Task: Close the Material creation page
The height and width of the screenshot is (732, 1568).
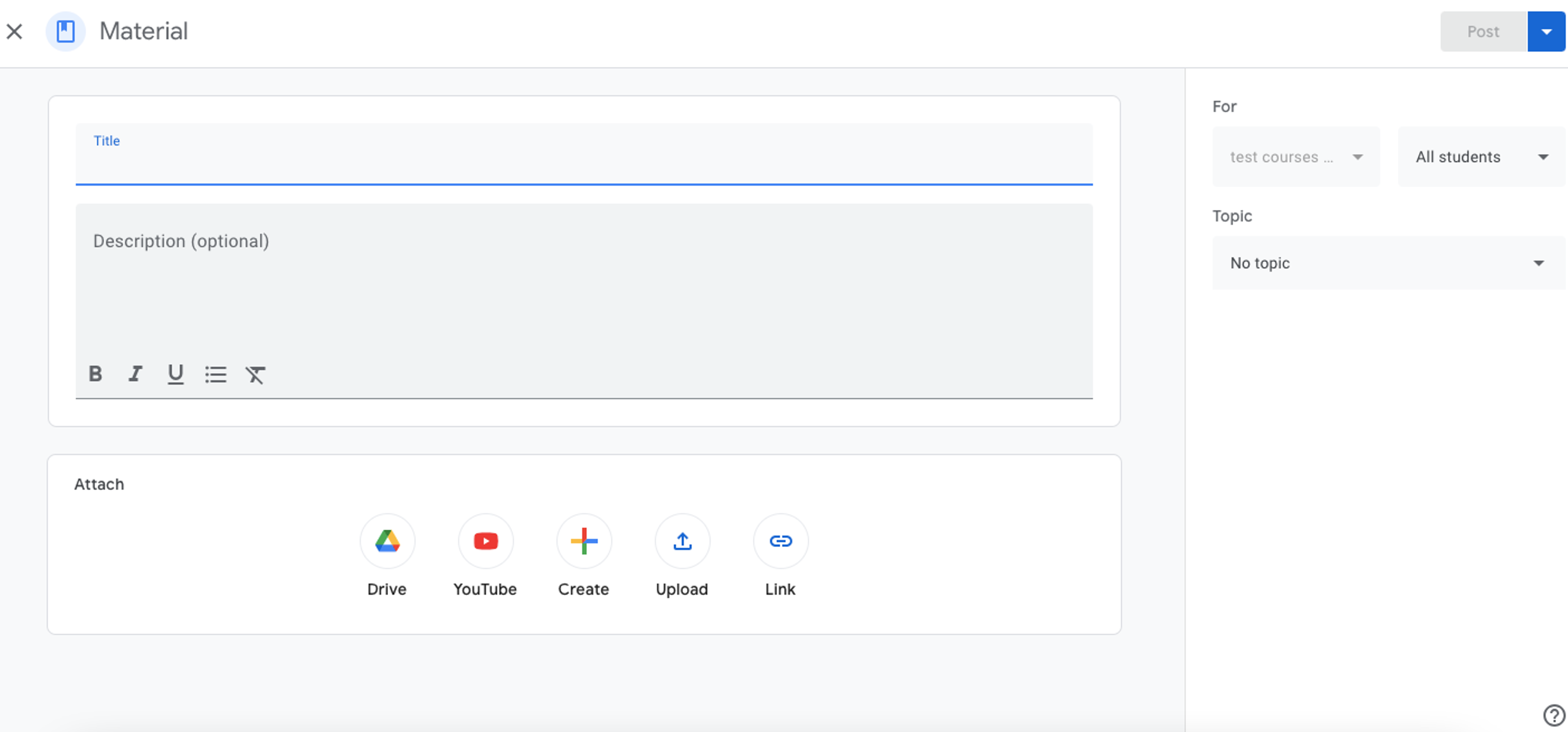Action: coord(15,31)
